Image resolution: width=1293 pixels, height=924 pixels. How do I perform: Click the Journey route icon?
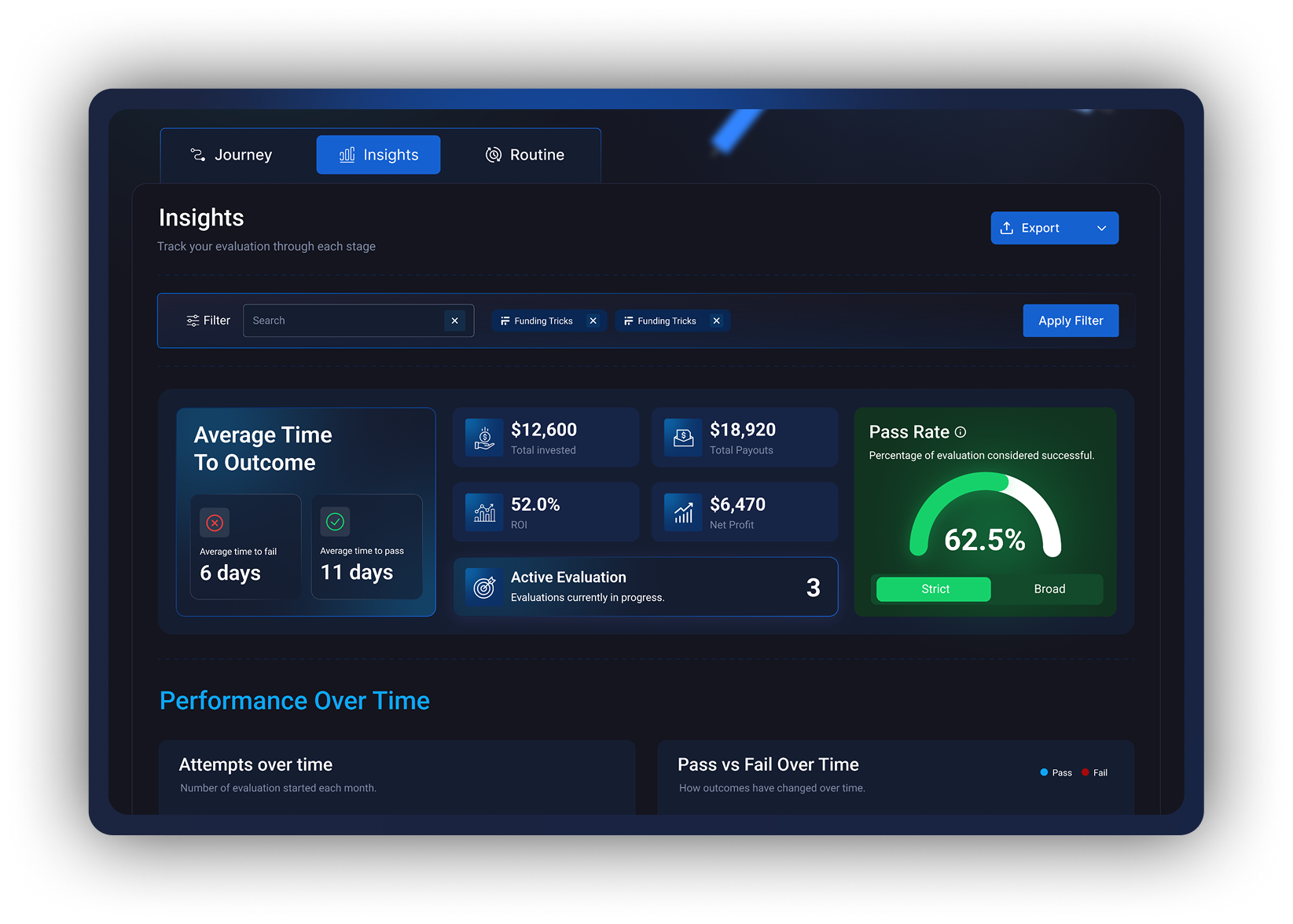point(197,155)
